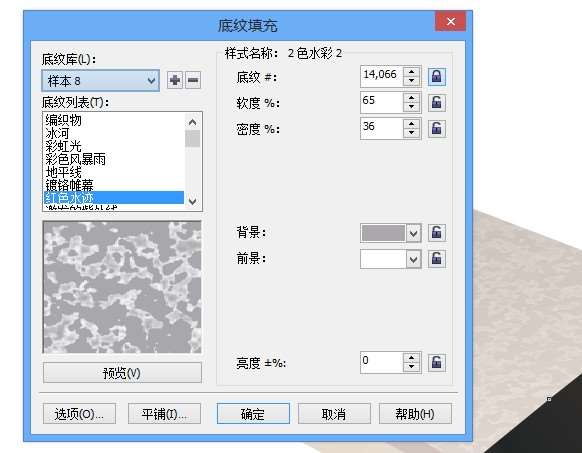Confirm with the 确定 button
Screen dimensions: 582x453
coord(253,414)
